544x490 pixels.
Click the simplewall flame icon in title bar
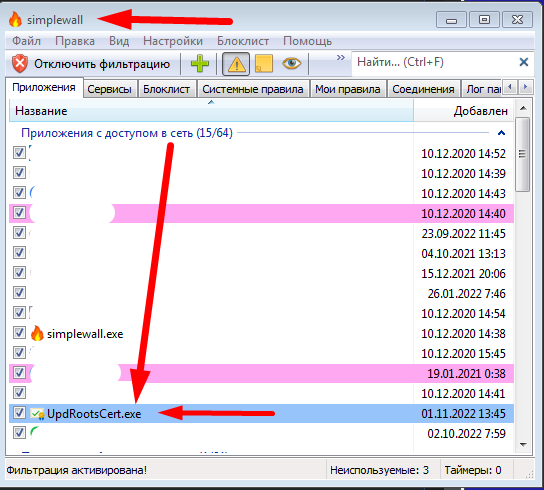tap(15, 19)
